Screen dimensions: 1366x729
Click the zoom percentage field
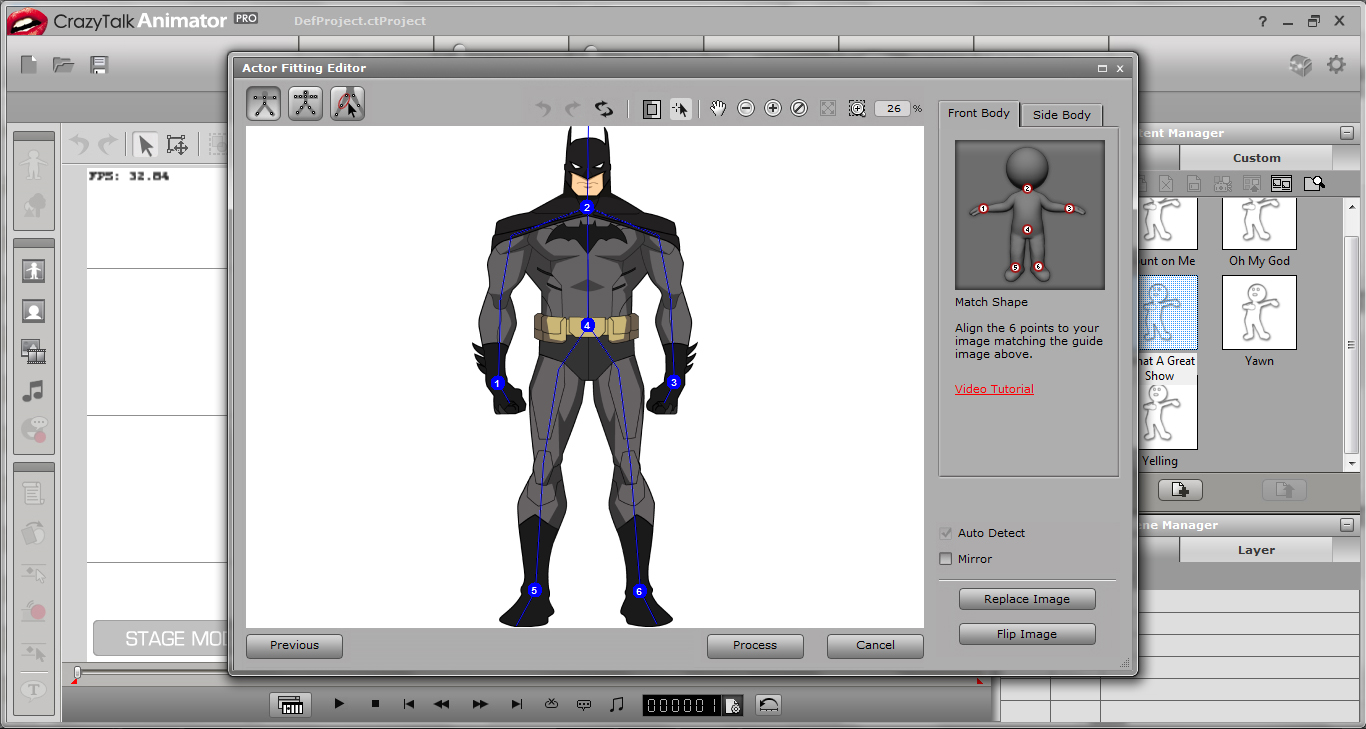click(892, 108)
